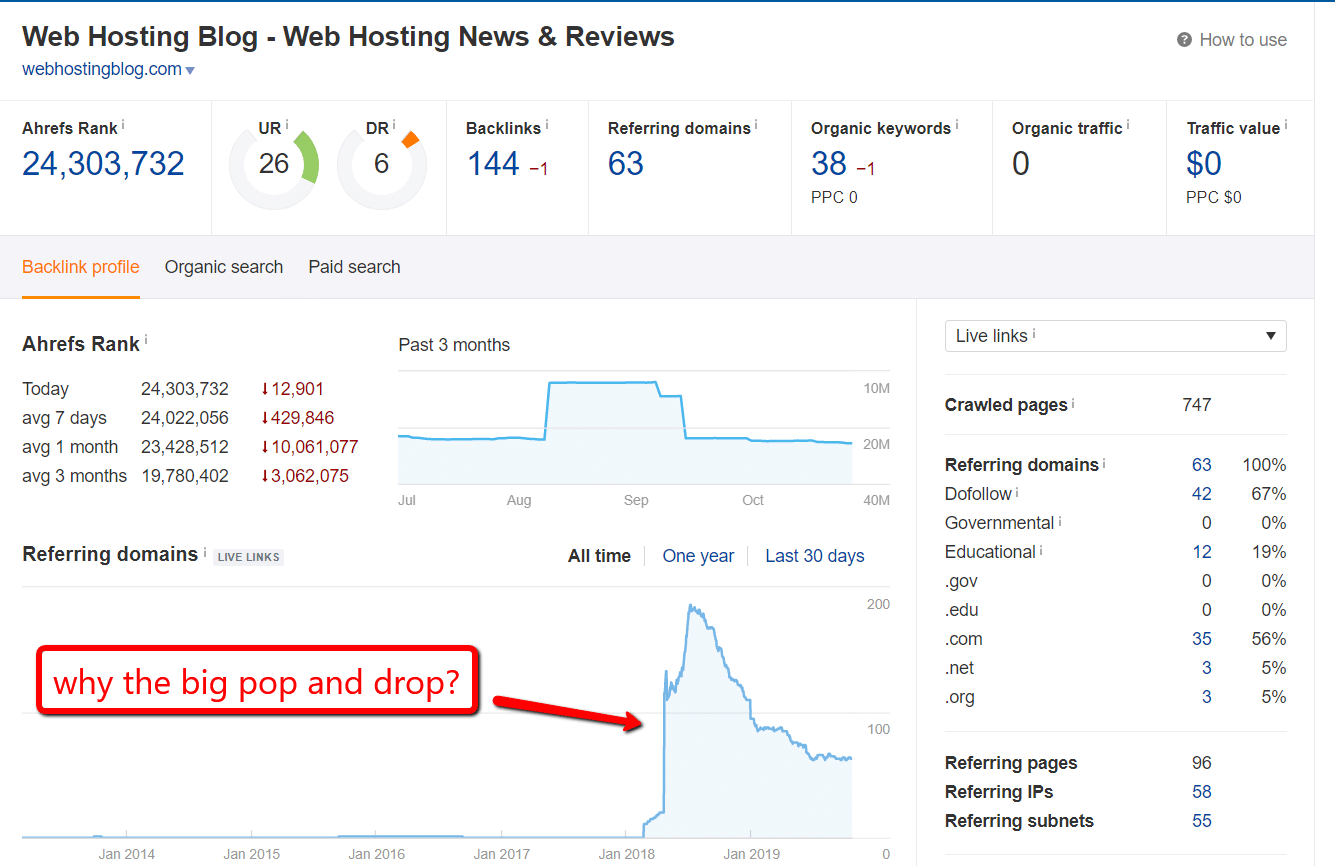This screenshot has width=1335, height=866.
Task: Click the Referring pages value 96
Action: (1202, 763)
